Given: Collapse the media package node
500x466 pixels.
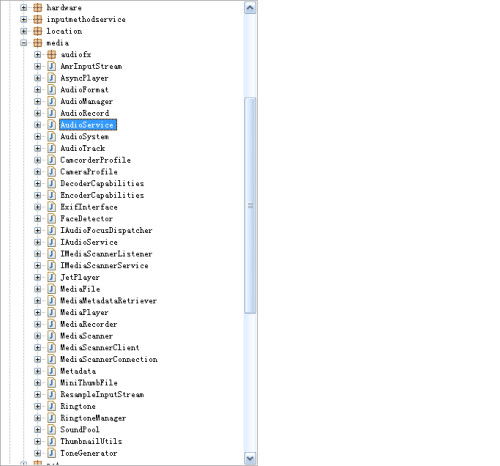Looking at the screenshot, I should [24, 43].
